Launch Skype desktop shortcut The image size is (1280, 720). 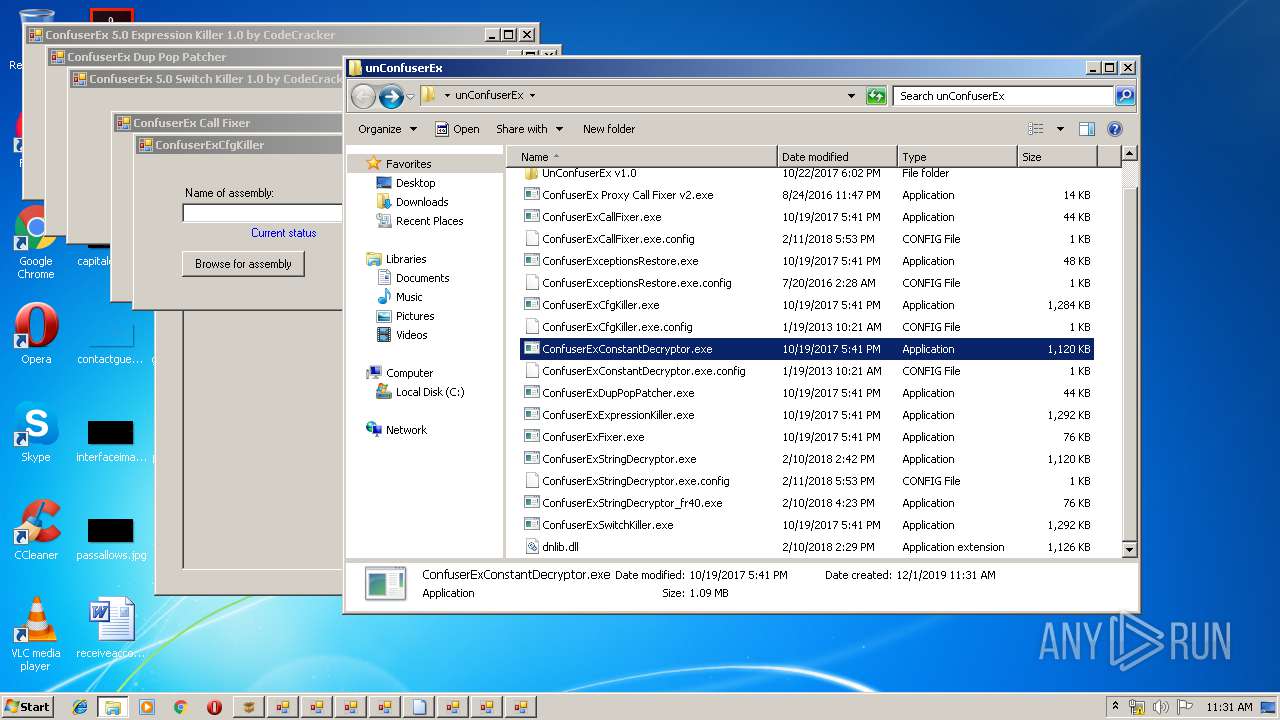coord(36,433)
